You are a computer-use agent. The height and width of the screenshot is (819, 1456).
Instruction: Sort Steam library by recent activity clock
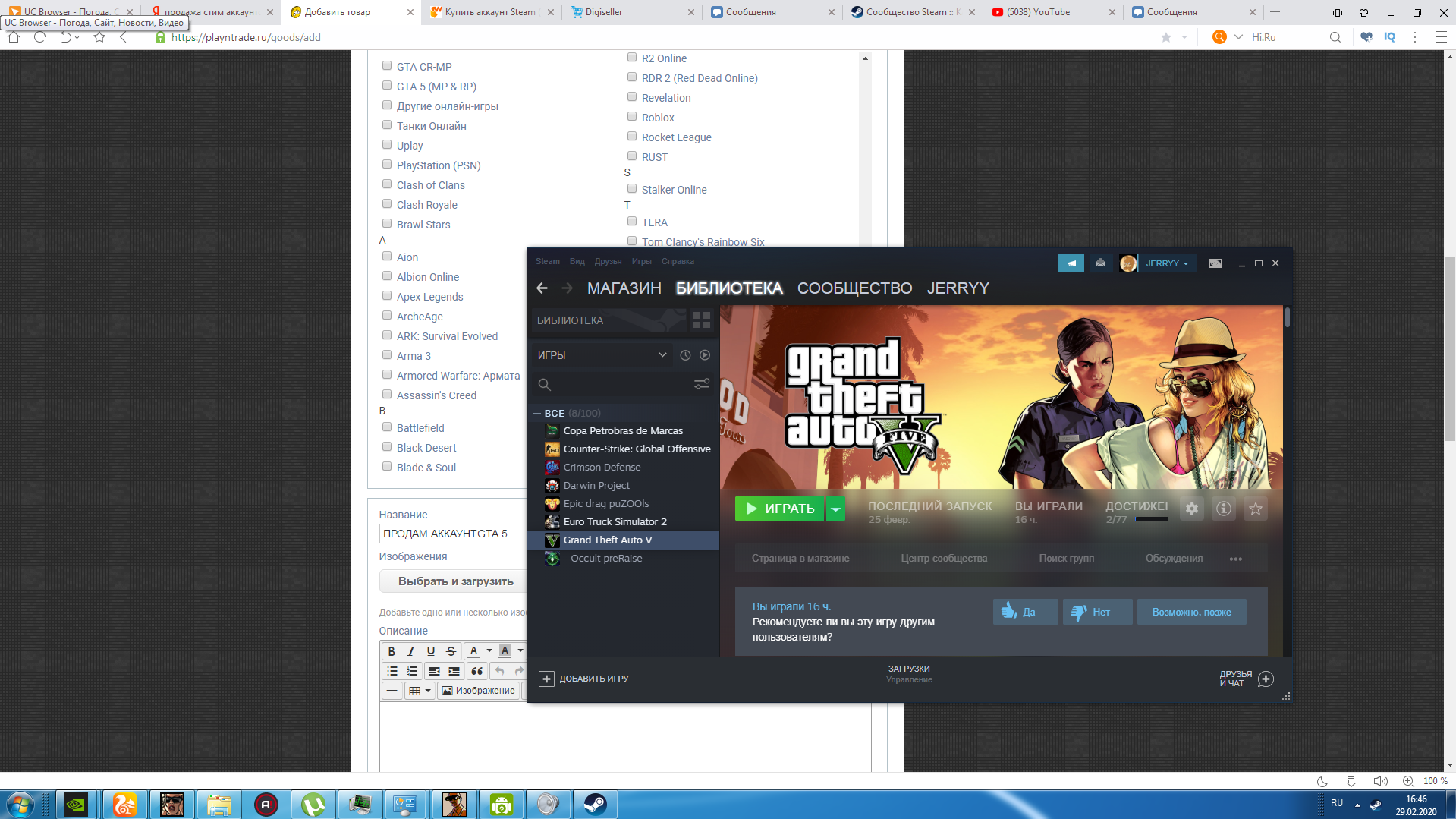click(685, 355)
